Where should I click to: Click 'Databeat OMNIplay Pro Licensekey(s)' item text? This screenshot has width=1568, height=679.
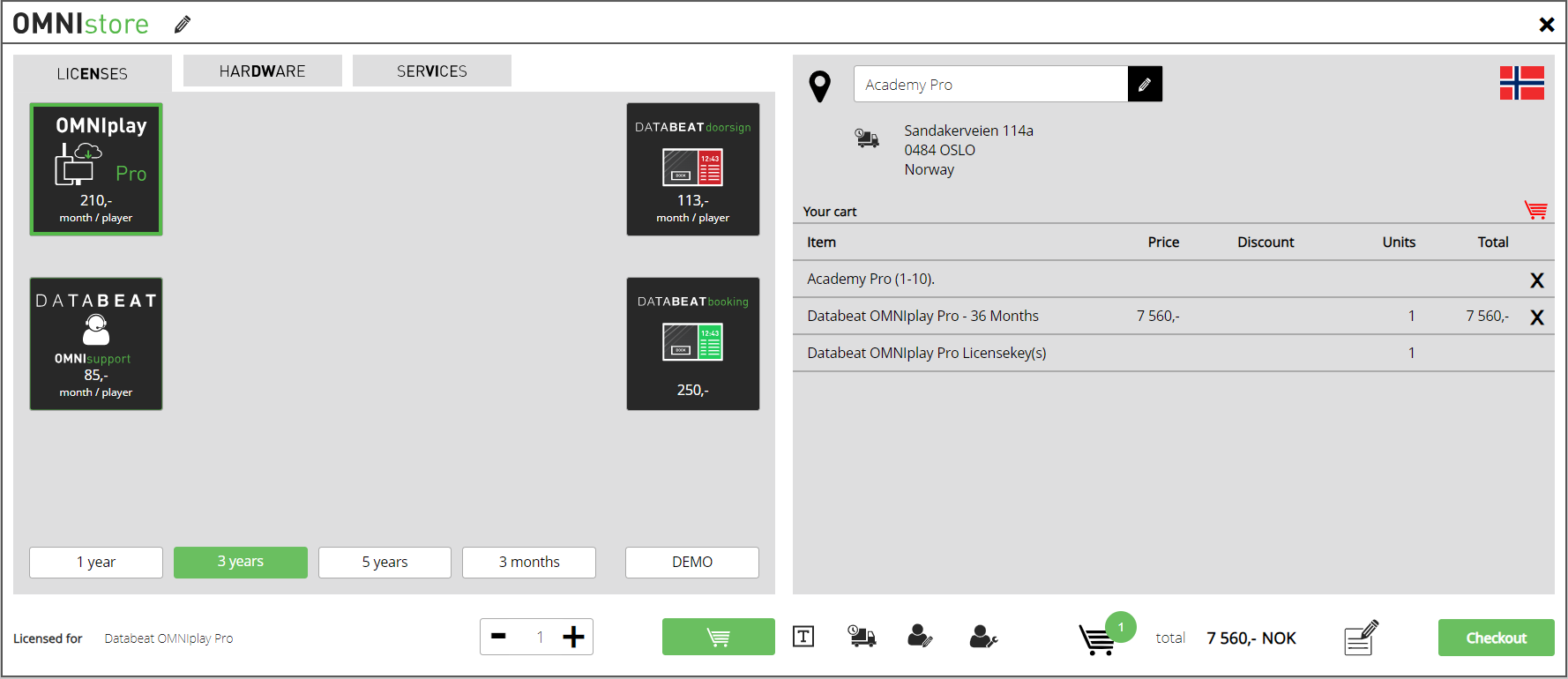[x=927, y=353]
